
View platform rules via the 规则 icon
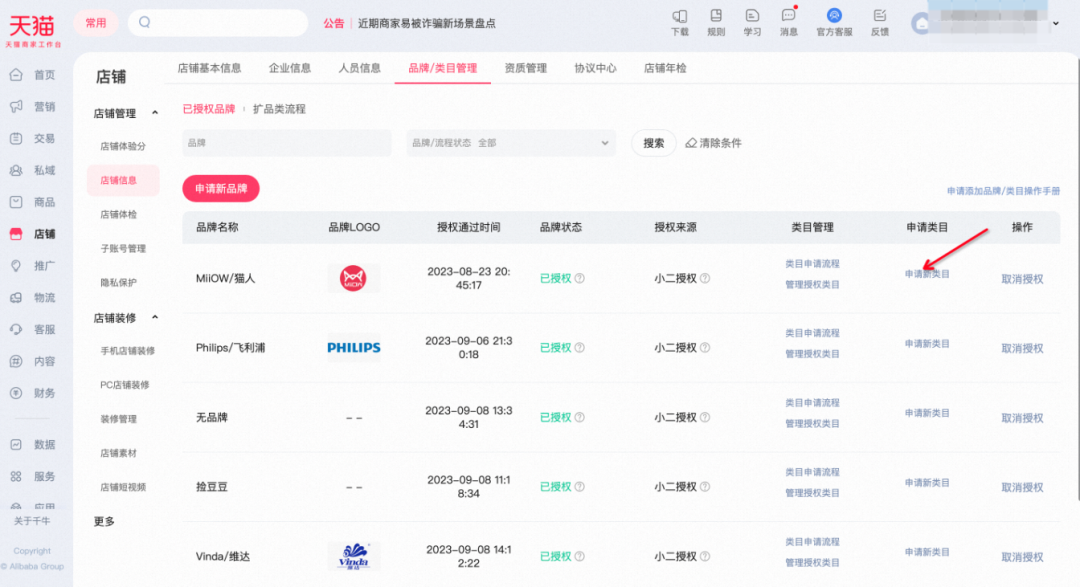(716, 22)
